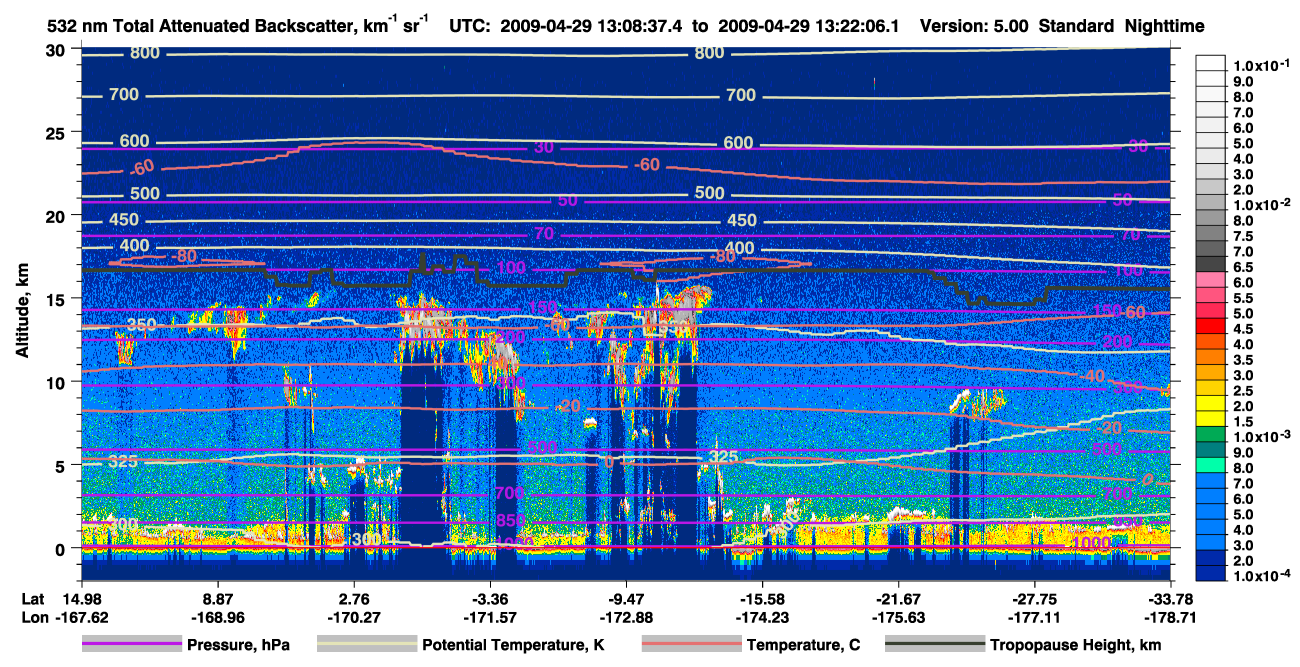Pick the gray 7.5 colorbar swatch
The height and width of the screenshot is (667, 1300).
tap(1211, 234)
